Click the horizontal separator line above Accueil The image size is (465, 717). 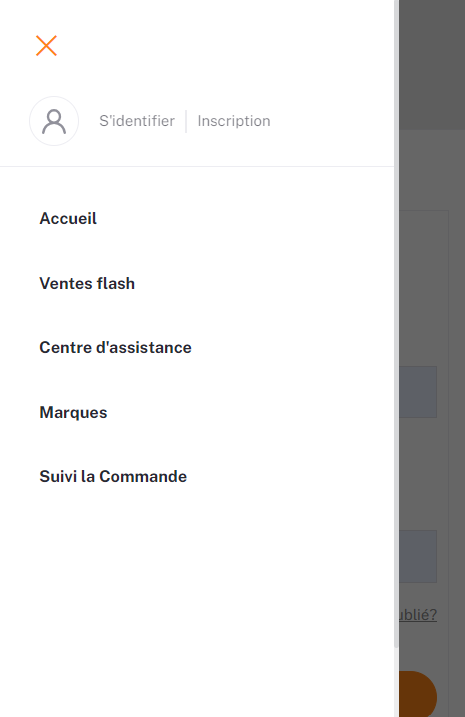(x=197, y=166)
